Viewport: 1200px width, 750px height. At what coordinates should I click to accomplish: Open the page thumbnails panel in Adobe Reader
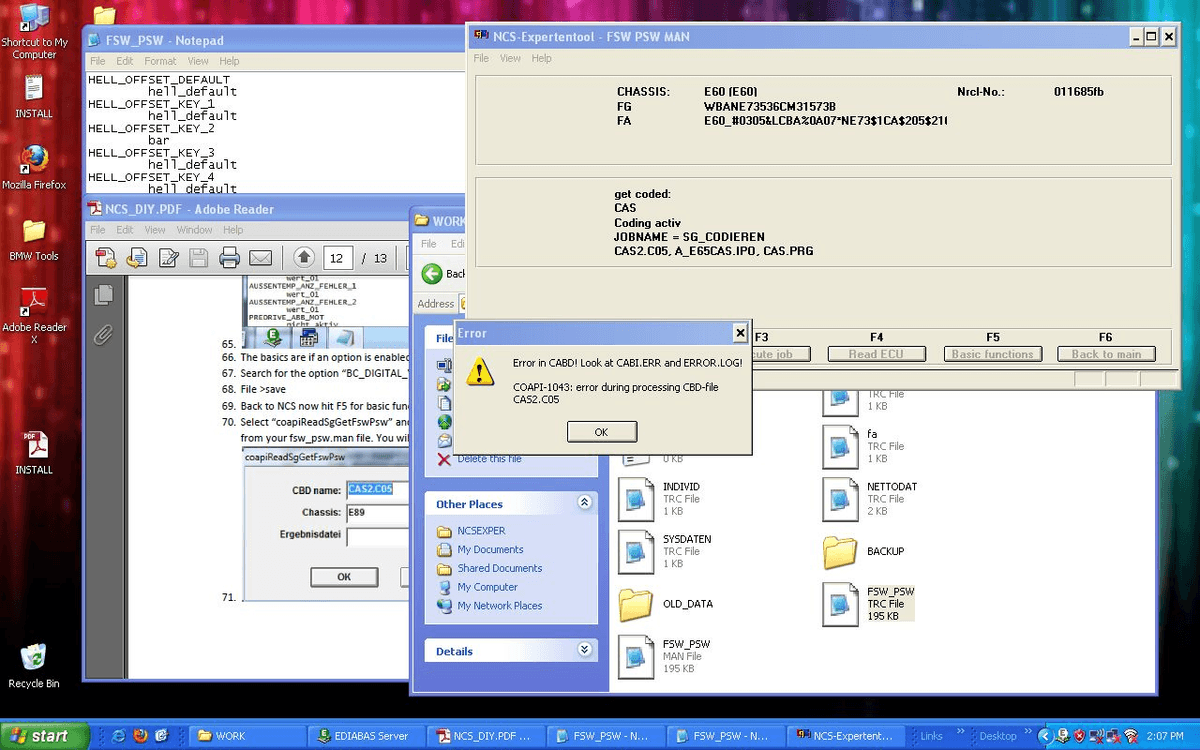(x=103, y=295)
